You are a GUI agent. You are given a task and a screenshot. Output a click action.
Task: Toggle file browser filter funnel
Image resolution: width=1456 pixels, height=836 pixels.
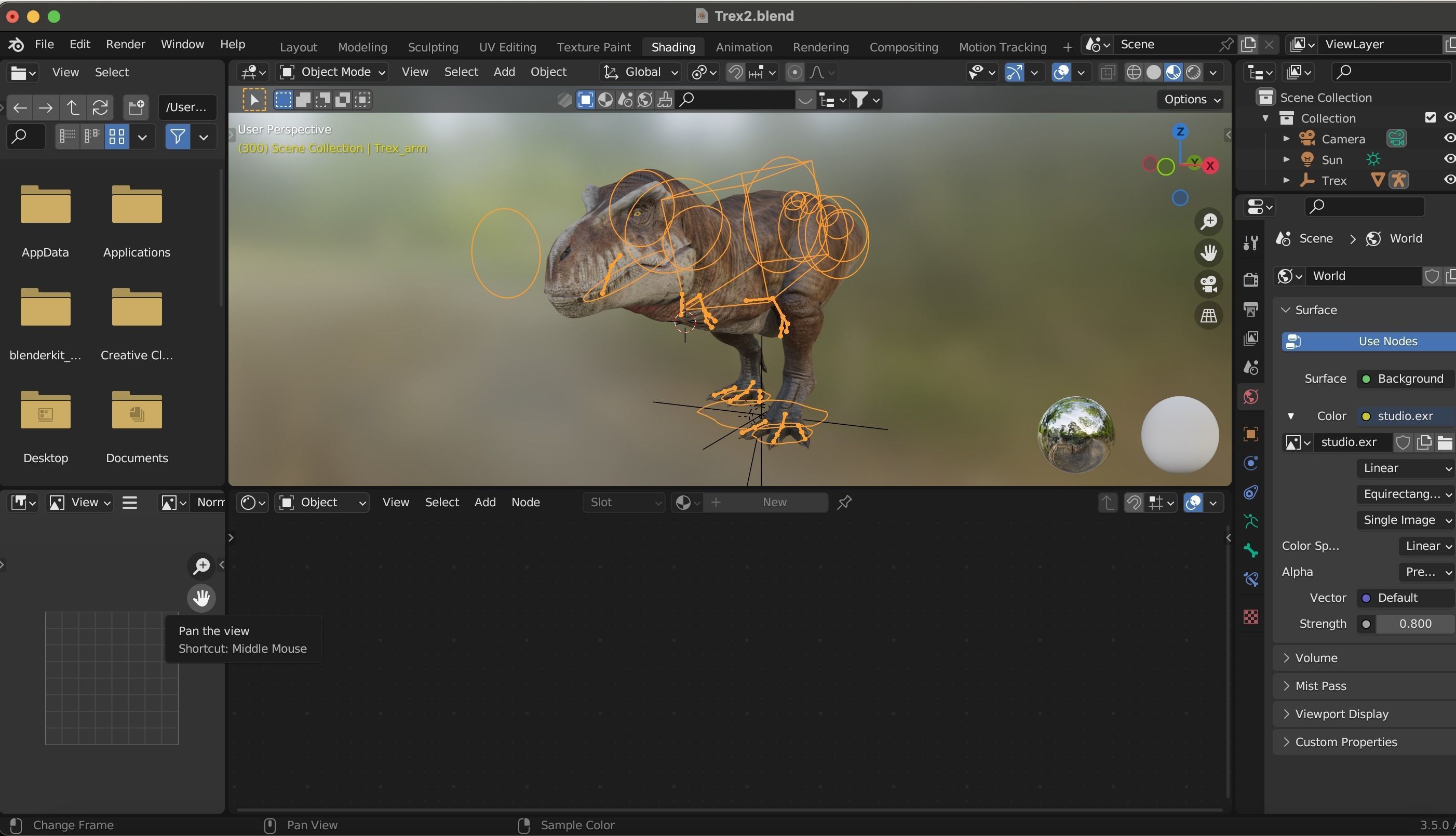[178, 137]
